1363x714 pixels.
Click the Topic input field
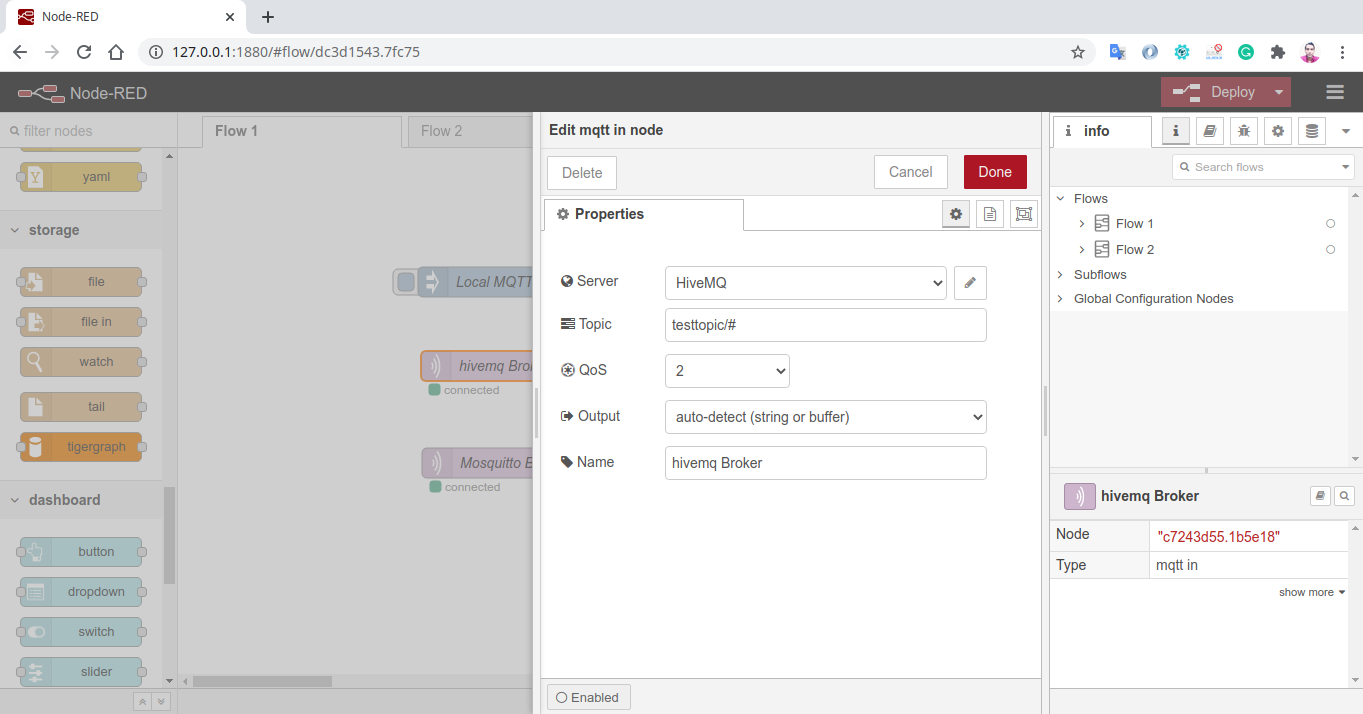pos(825,325)
